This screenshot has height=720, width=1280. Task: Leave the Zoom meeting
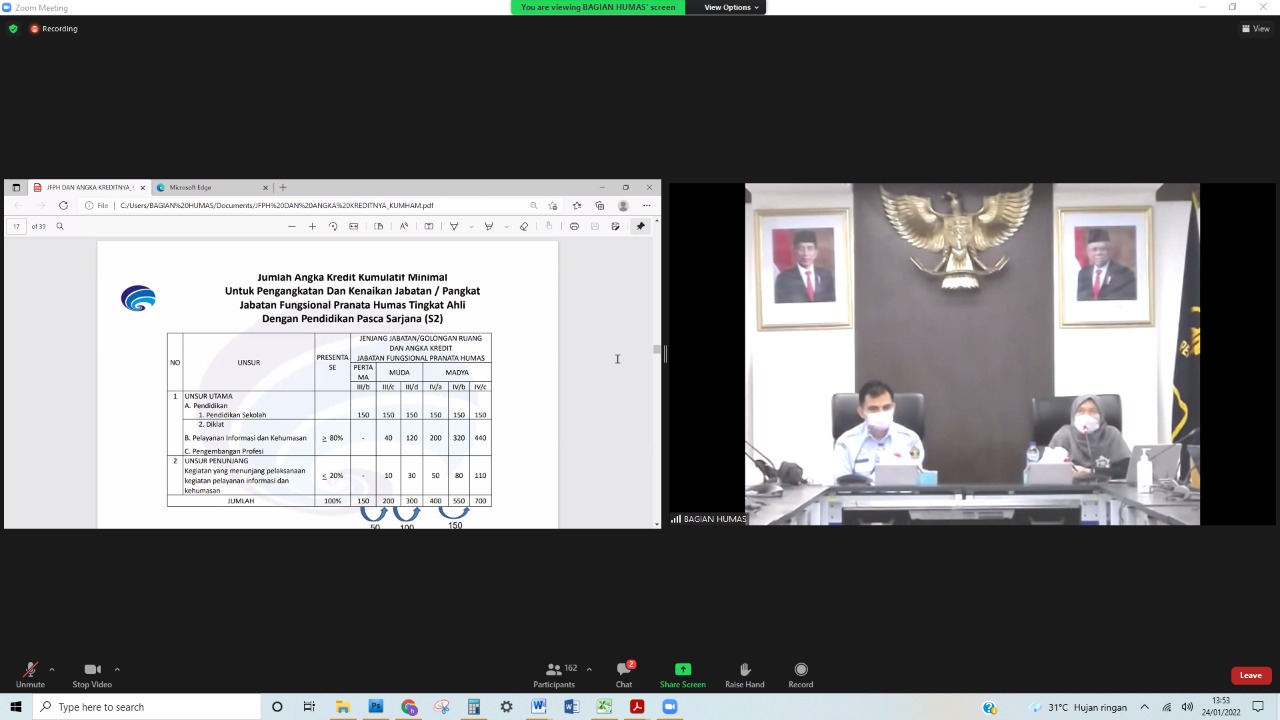[1250, 675]
